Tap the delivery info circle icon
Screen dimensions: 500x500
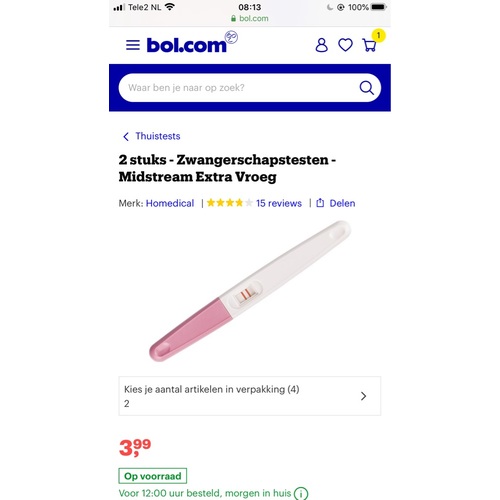pos(301,493)
